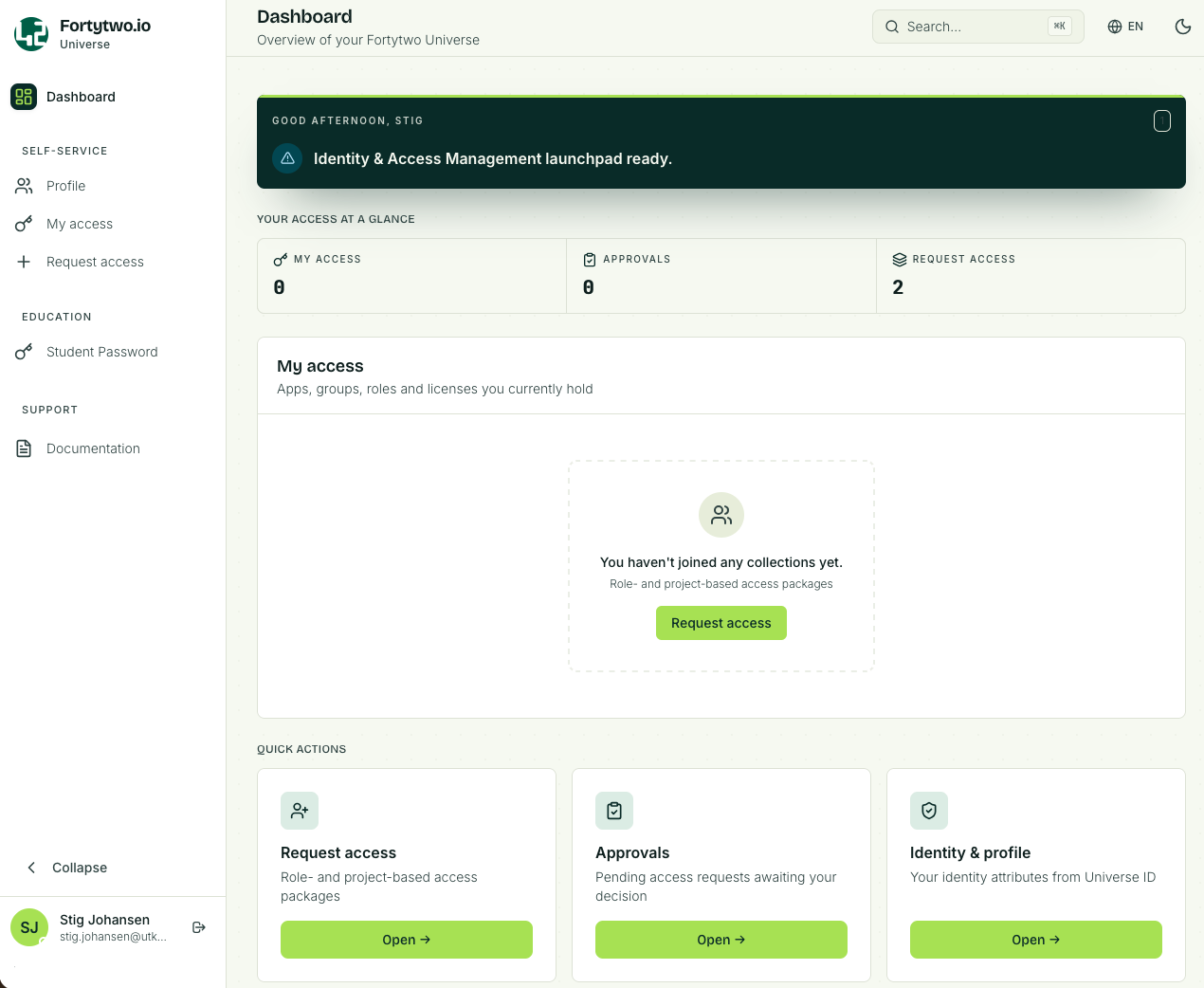
Task: Click the clipboard icon on Approvals card
Action: point(614,811)
